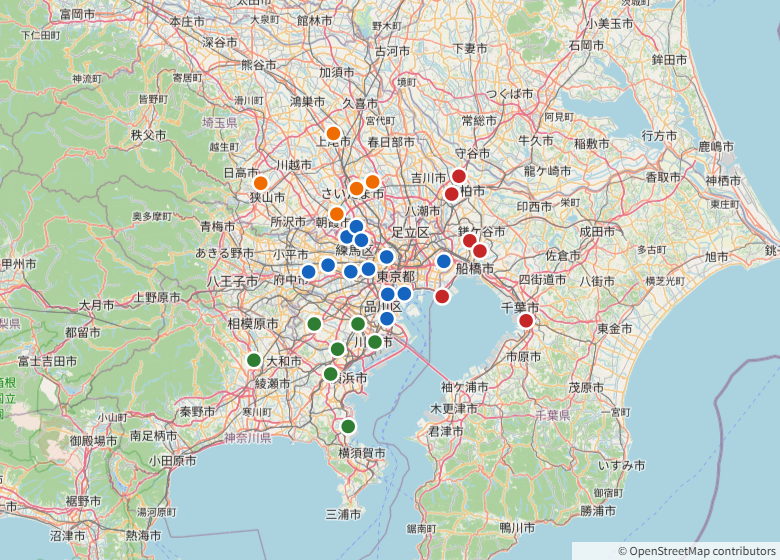Image resolution: width=780 pixels, height=560 pixels.
Task: Click the つくば市 city label
Action: pos(509,94)
